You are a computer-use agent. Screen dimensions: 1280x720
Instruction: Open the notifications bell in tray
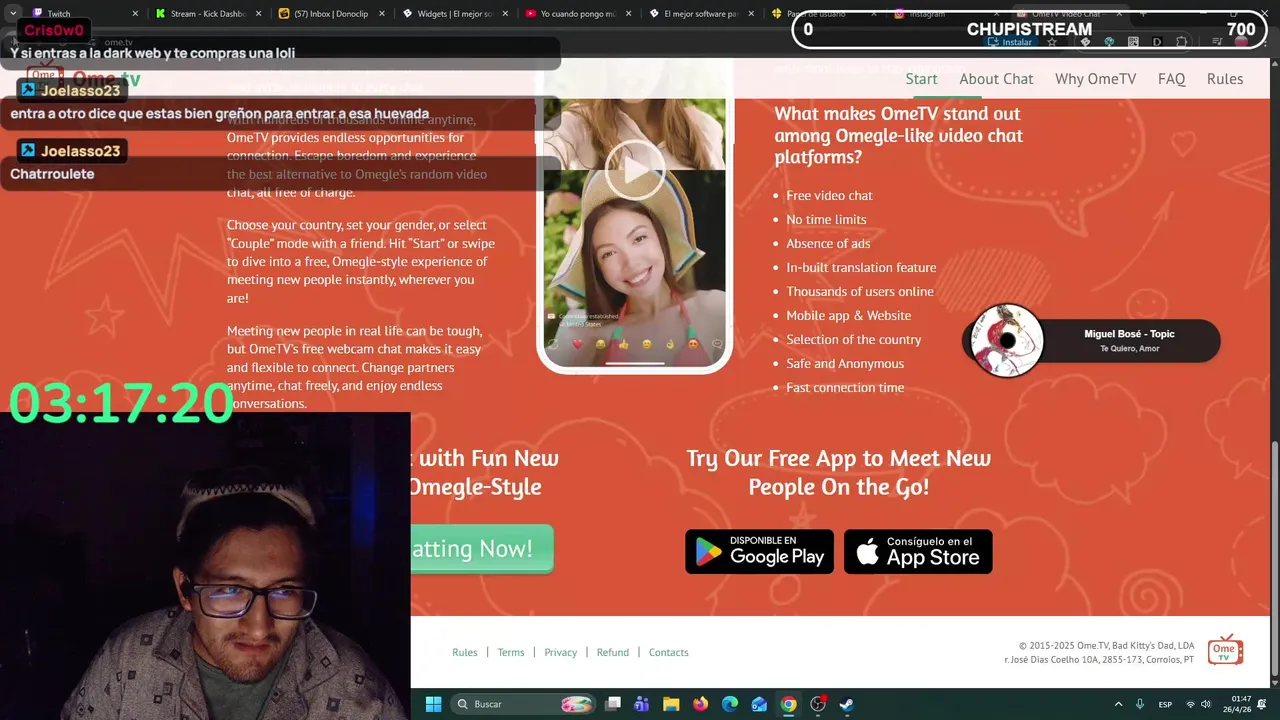point(1262,704)
